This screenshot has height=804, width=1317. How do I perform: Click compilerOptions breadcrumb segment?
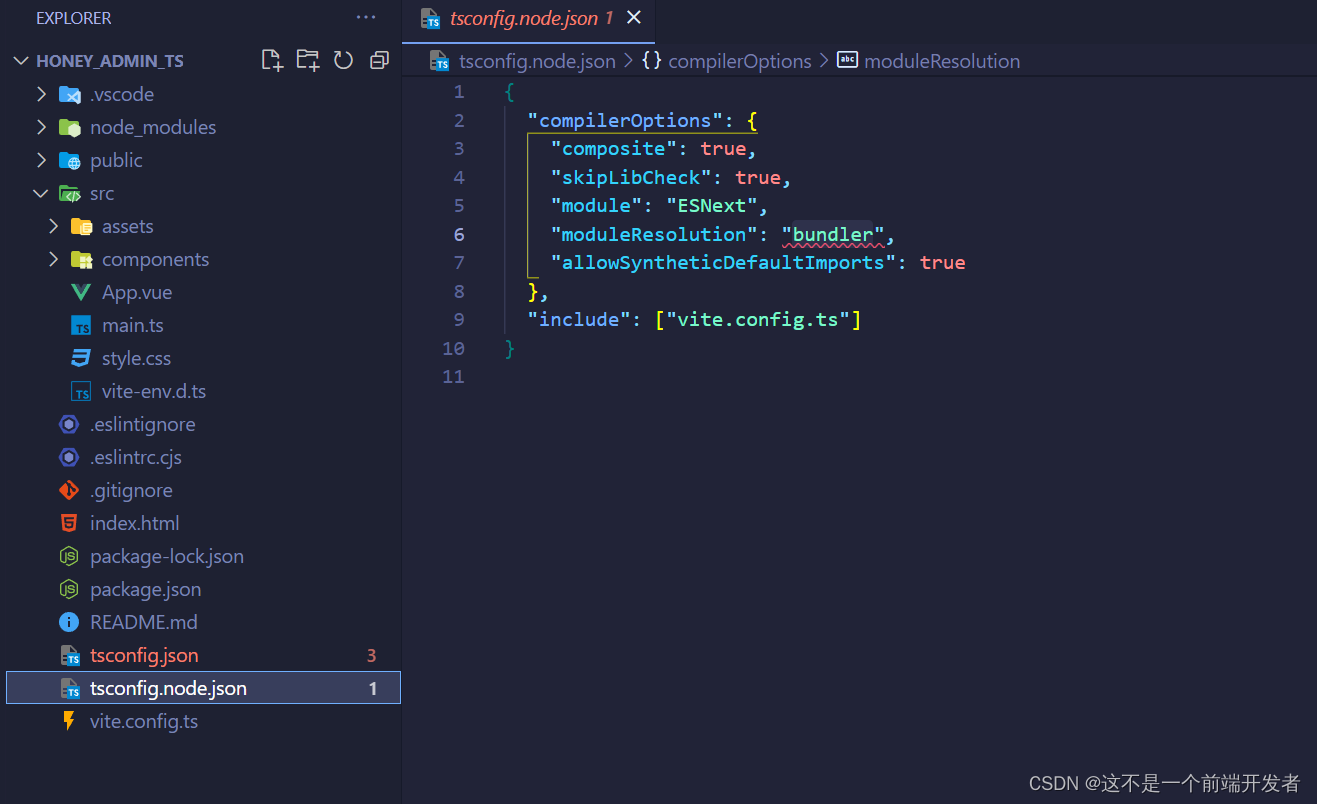coord(739,61)
